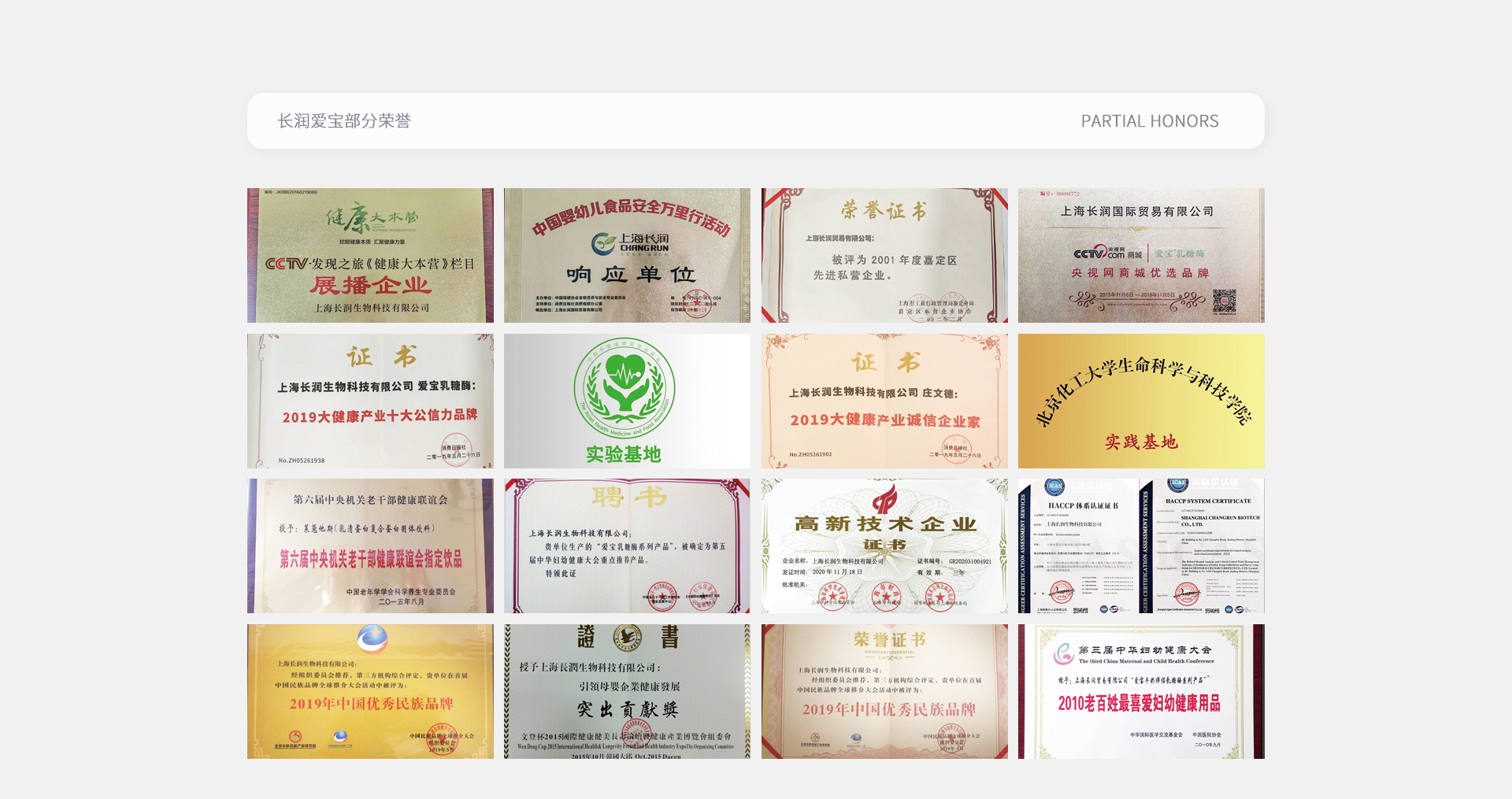Click the 长润爱宝部分荣誉 heading text
This screenshot has width=1512, height=799.
pos(344,121)
